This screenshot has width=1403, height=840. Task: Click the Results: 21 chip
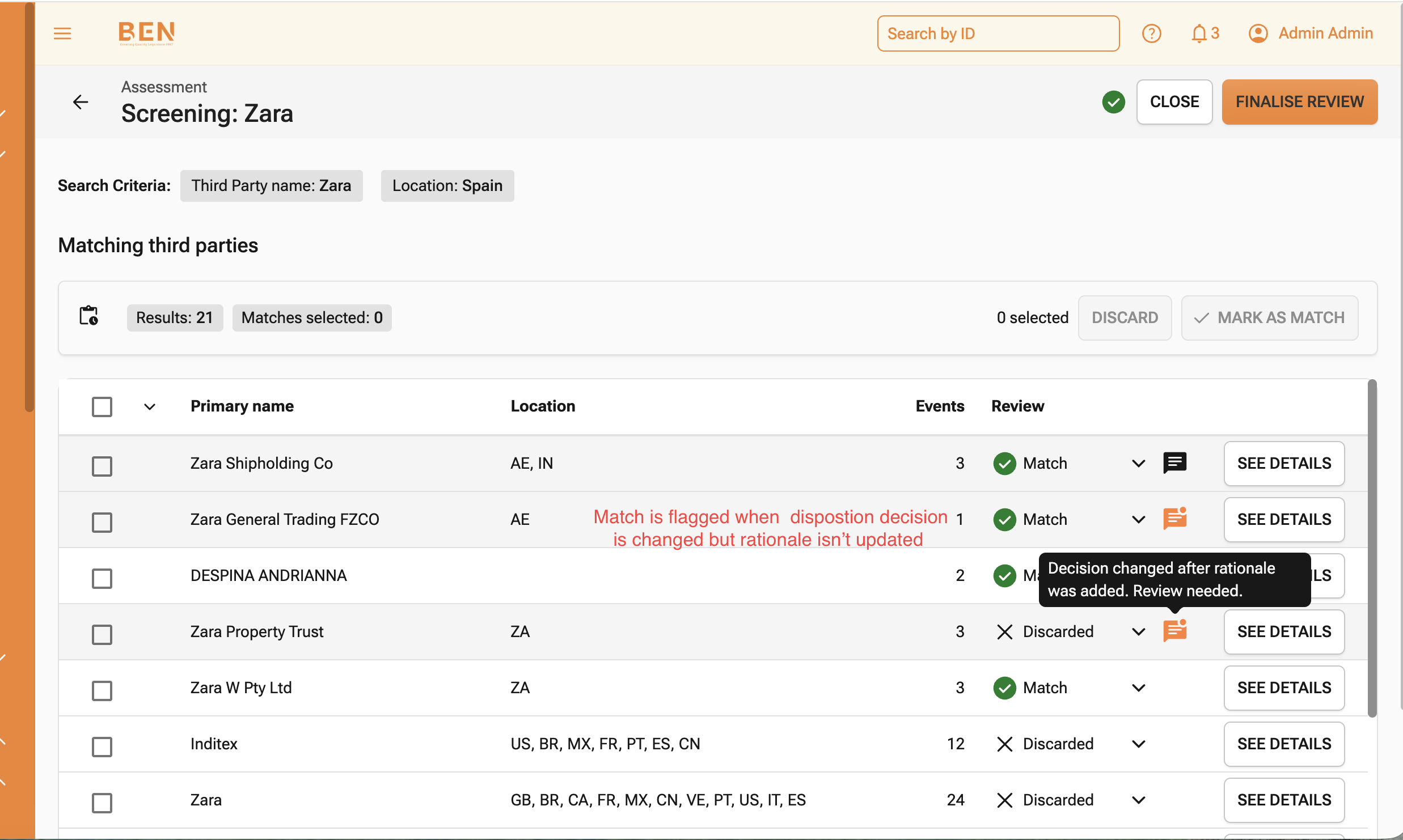(175, 317)
